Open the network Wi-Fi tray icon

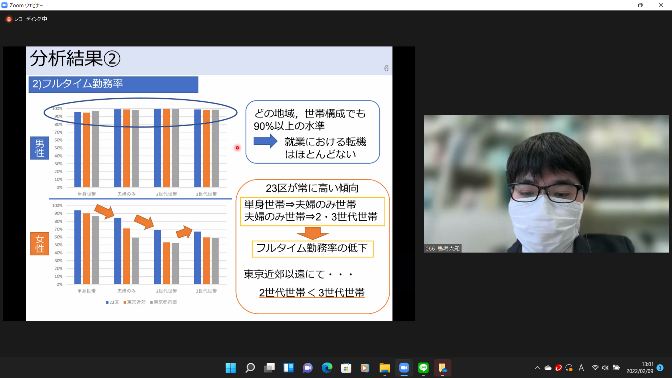point(595,368)
